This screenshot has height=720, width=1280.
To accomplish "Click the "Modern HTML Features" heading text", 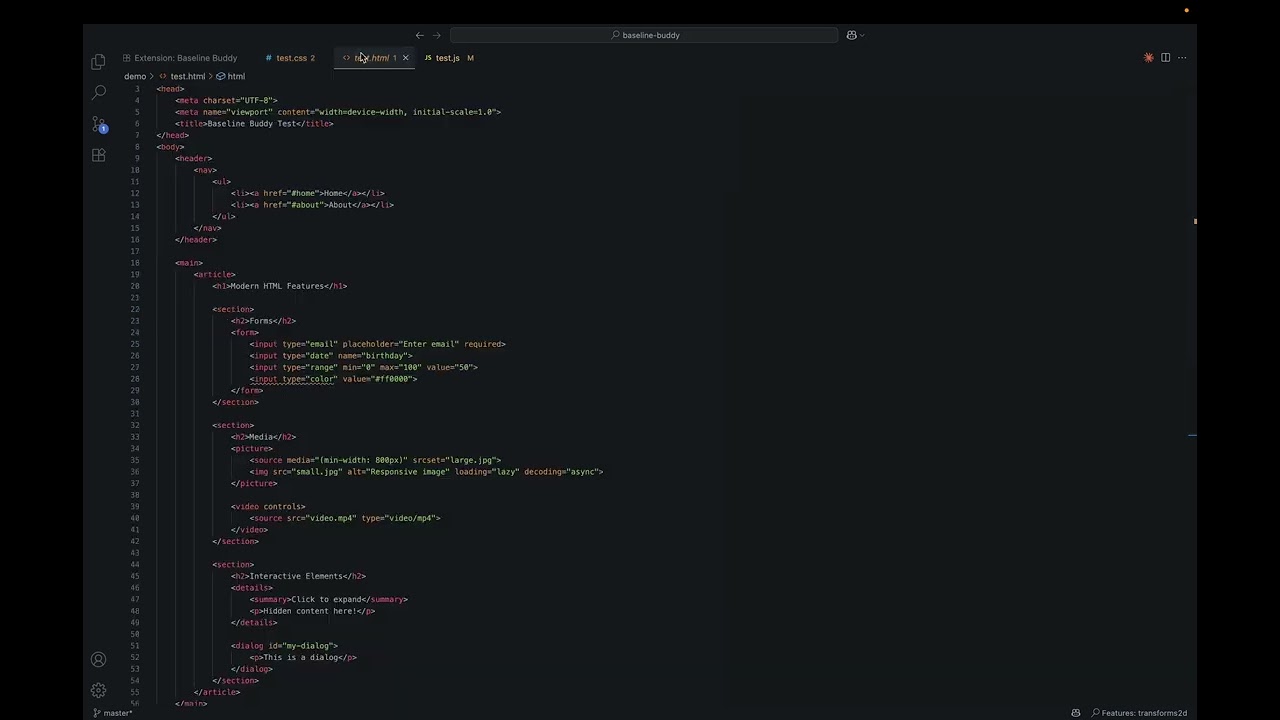I will coord(277,286).
